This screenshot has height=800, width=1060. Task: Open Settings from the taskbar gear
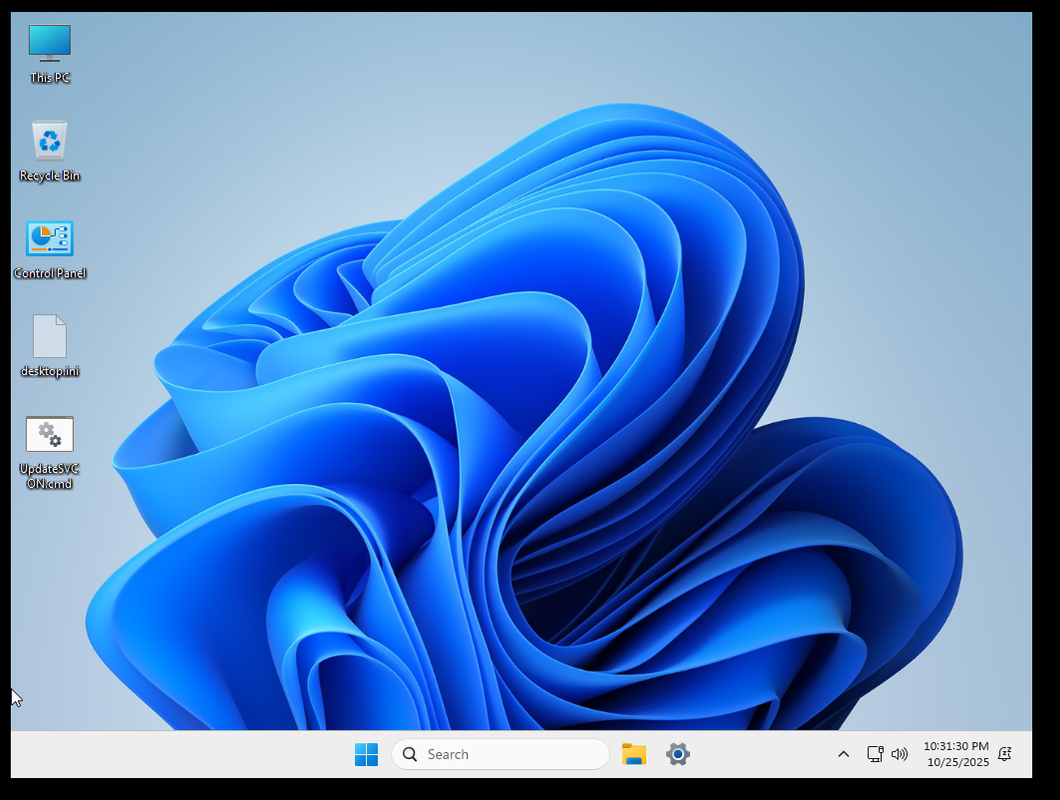point(677,754)
